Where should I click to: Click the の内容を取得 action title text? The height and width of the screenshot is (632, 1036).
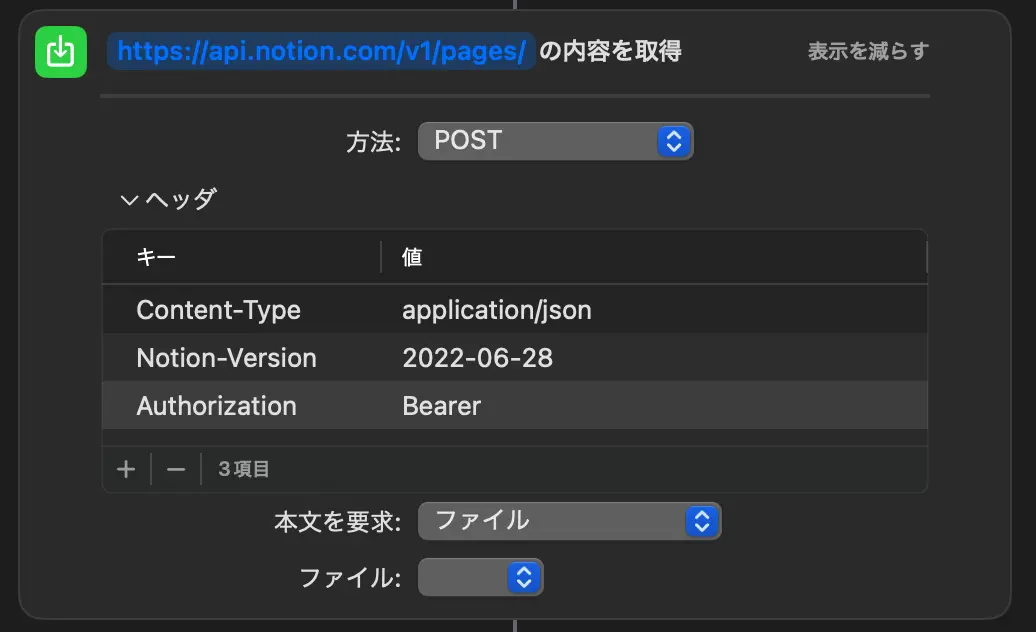tap(610, 51)
